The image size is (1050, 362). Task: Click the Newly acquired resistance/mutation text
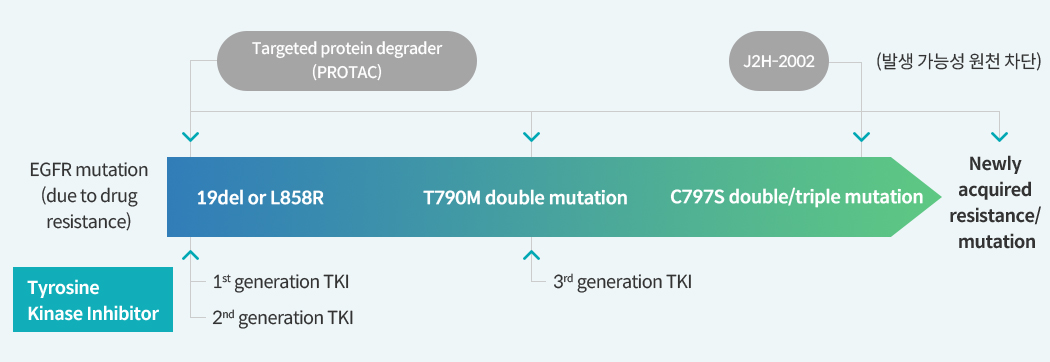(994, 203)
